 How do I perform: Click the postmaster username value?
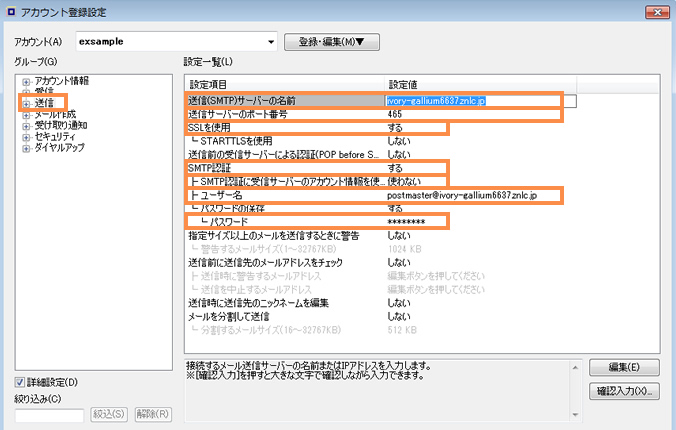point(462,195)
